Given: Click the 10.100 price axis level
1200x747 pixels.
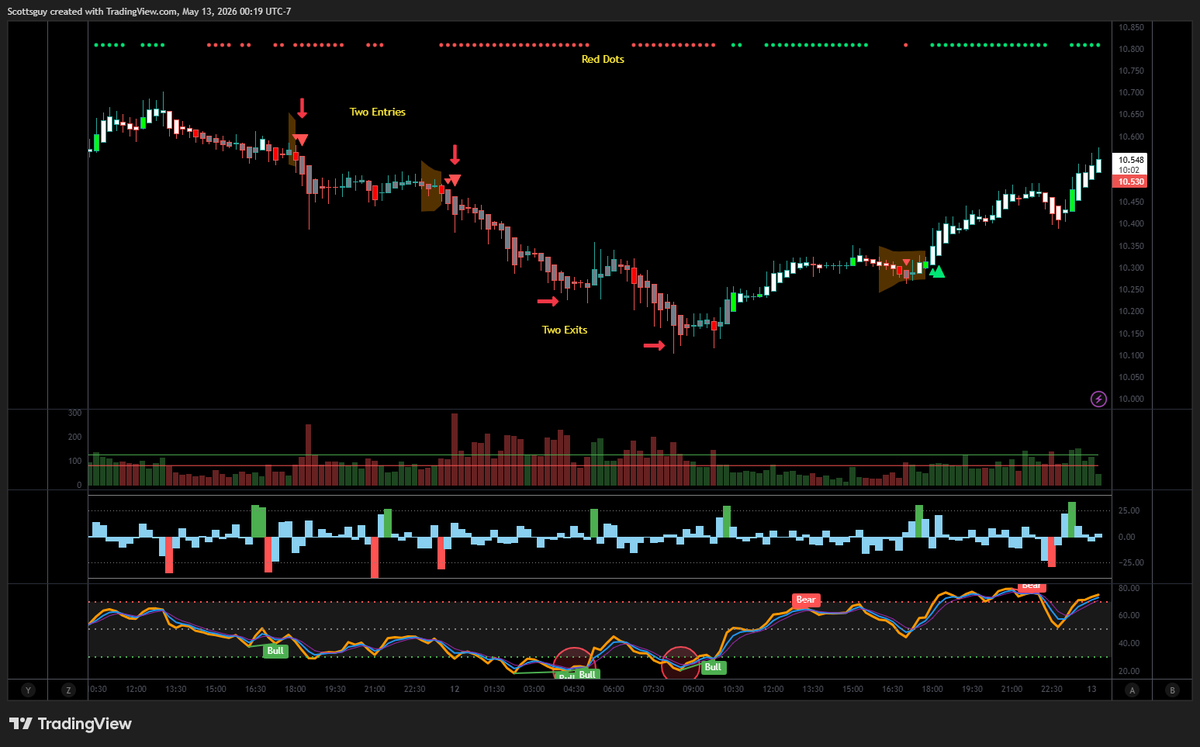Looking at the screenshot, I should pos(1131,356).
